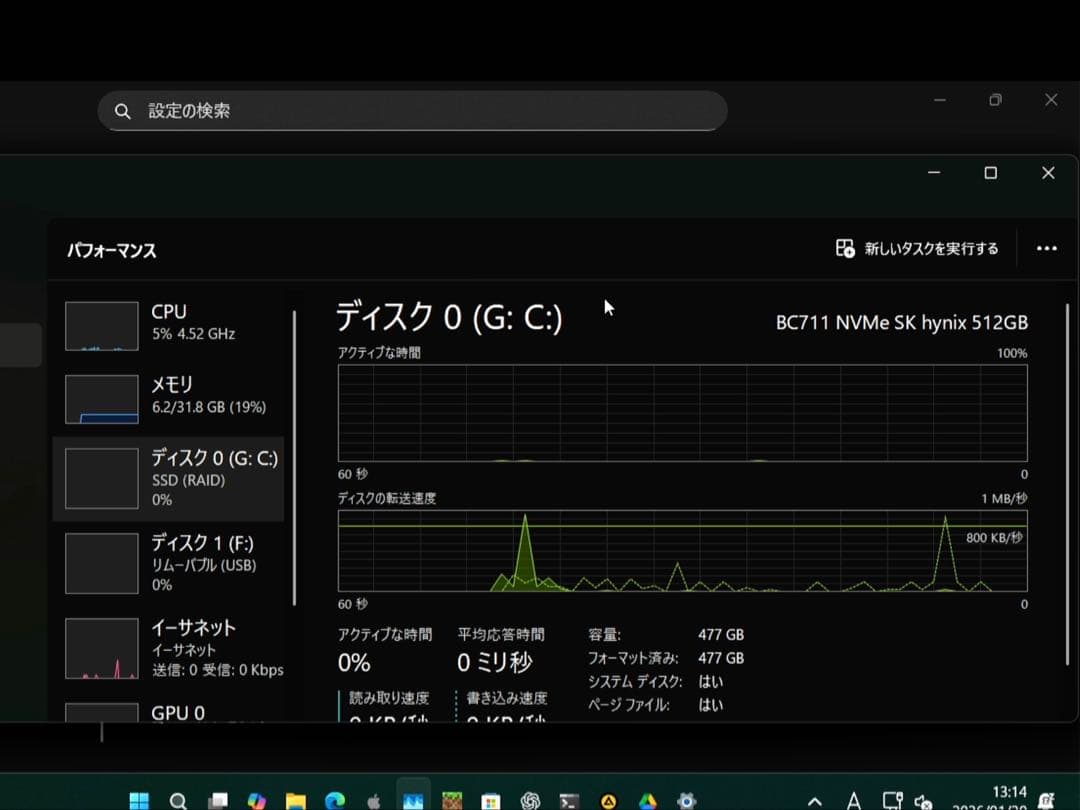
Task: Expand hidden icons in the system tray
Action: (x=814, y=800)
